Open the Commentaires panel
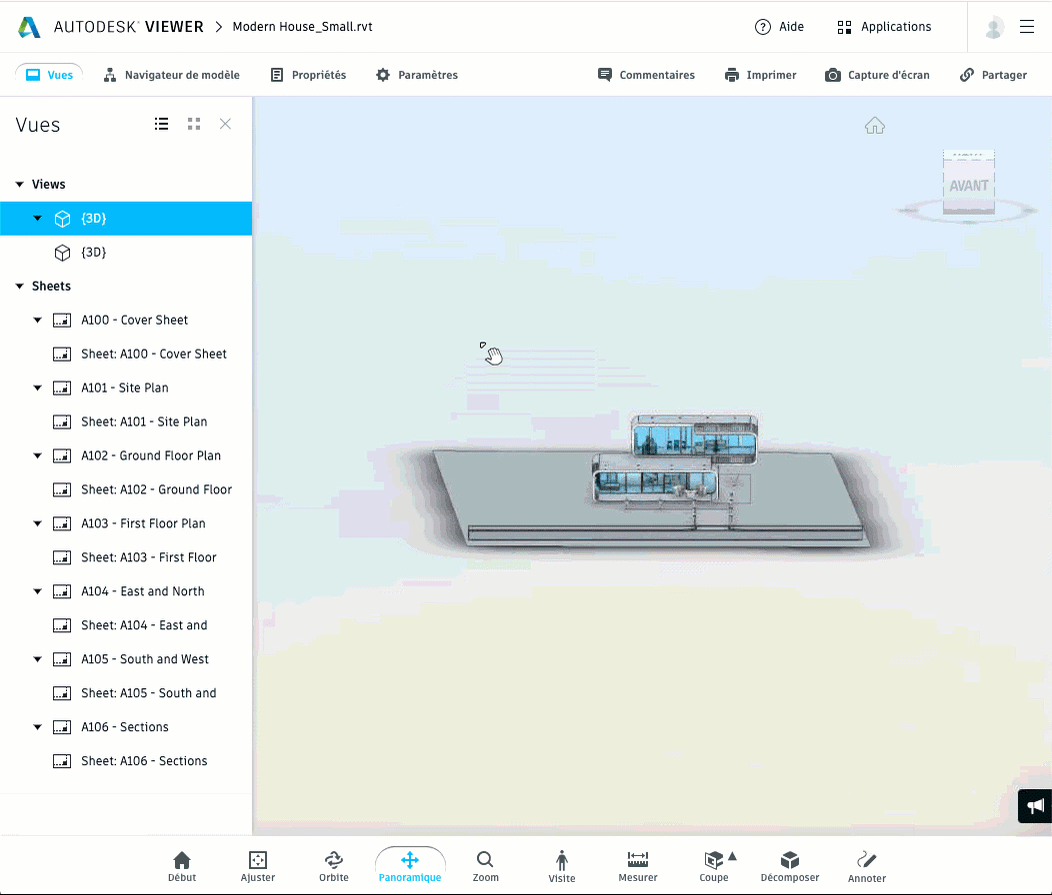Screen dimensions: 1052x895 pyautogui.click(x=646, y=75)
